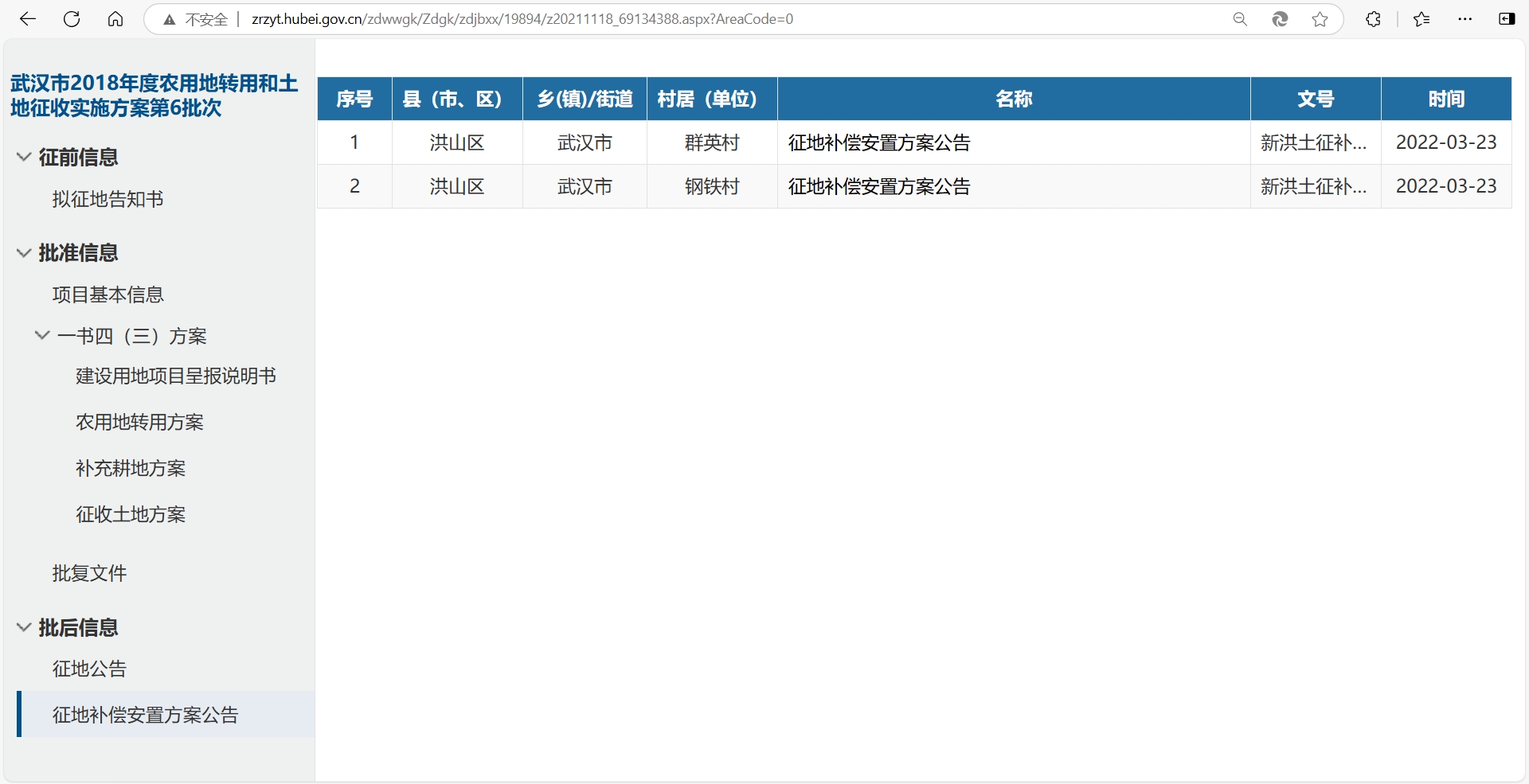Open 拟征地告知书 in sidebar
The image size is (1529, 784).
point(108,199)
